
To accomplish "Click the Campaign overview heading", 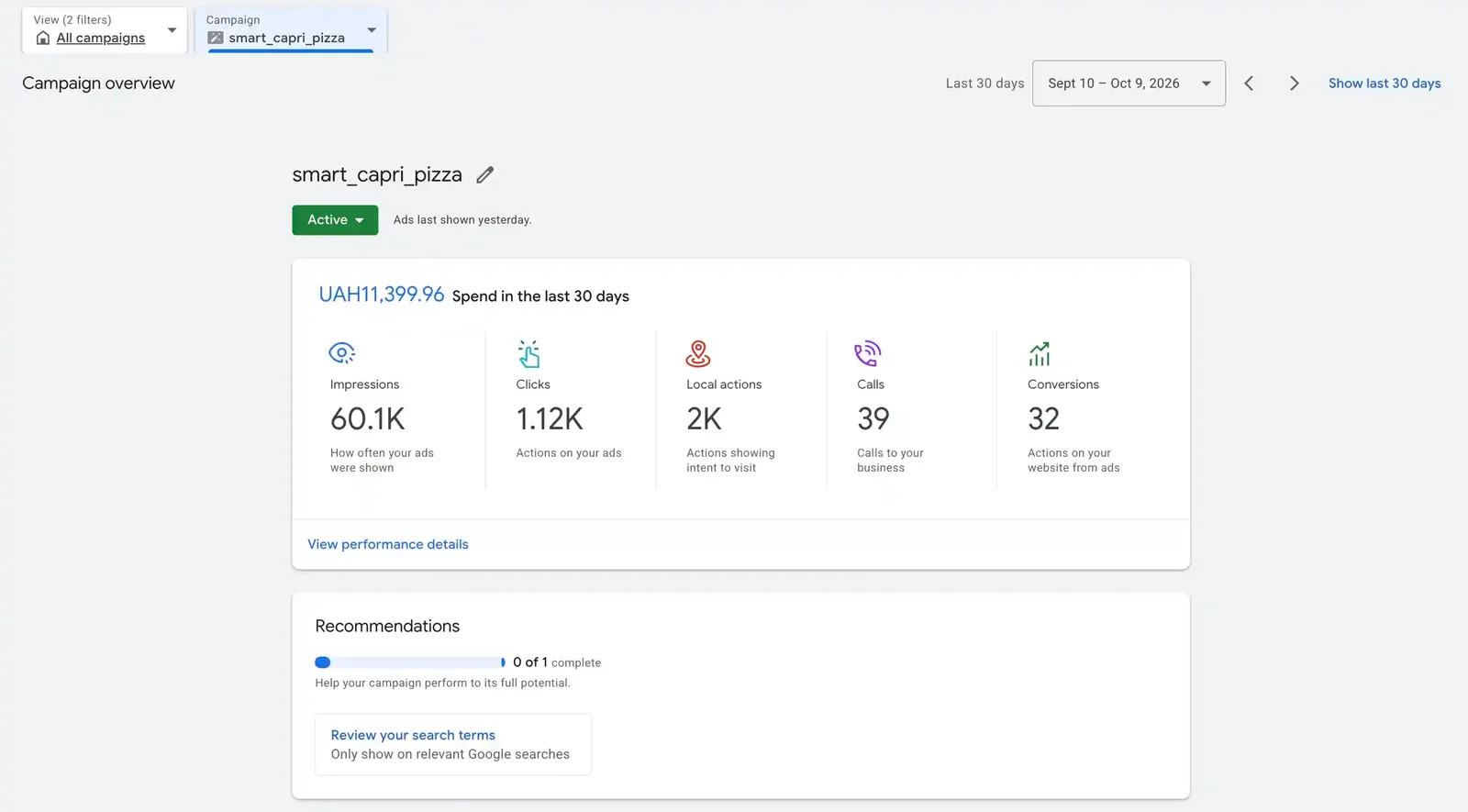I will [98, 83].
